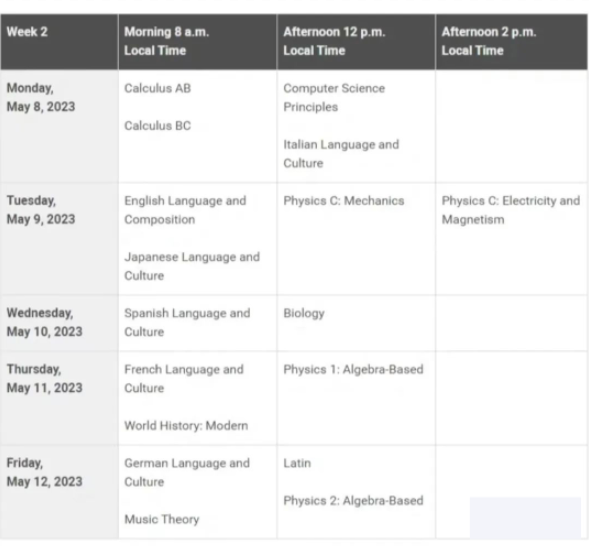
Task: Click the Biology exam entry
Action: (304, 314)
